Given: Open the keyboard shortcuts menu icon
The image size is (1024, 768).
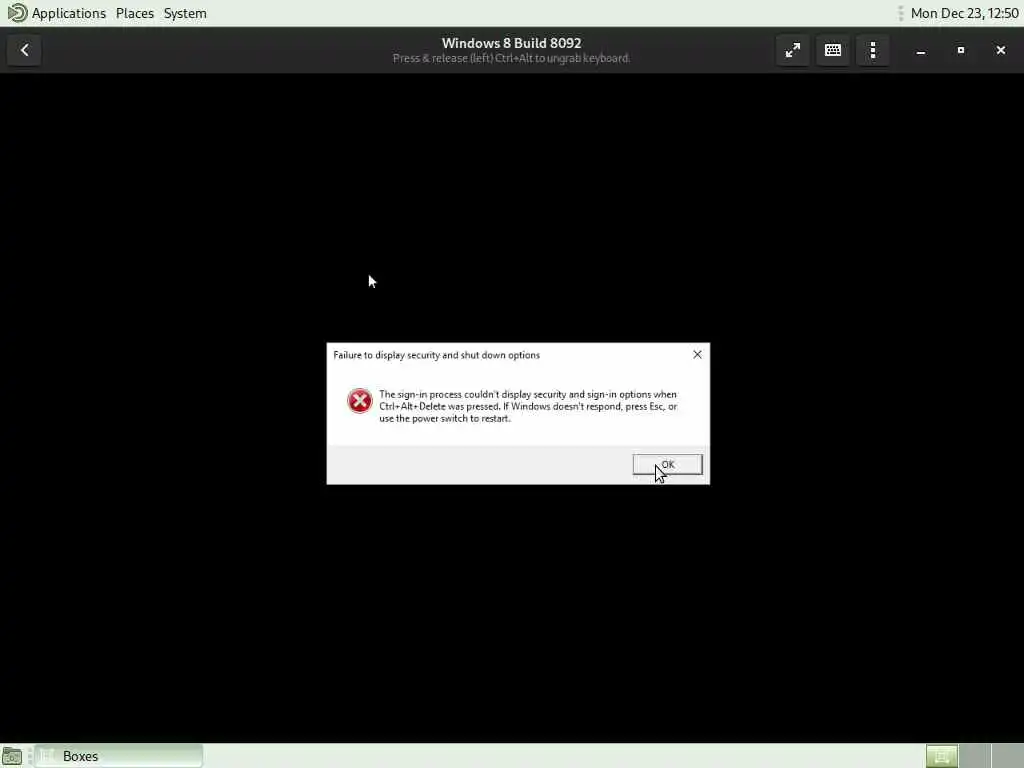Looking at the screenshot, I should point(833,50).
